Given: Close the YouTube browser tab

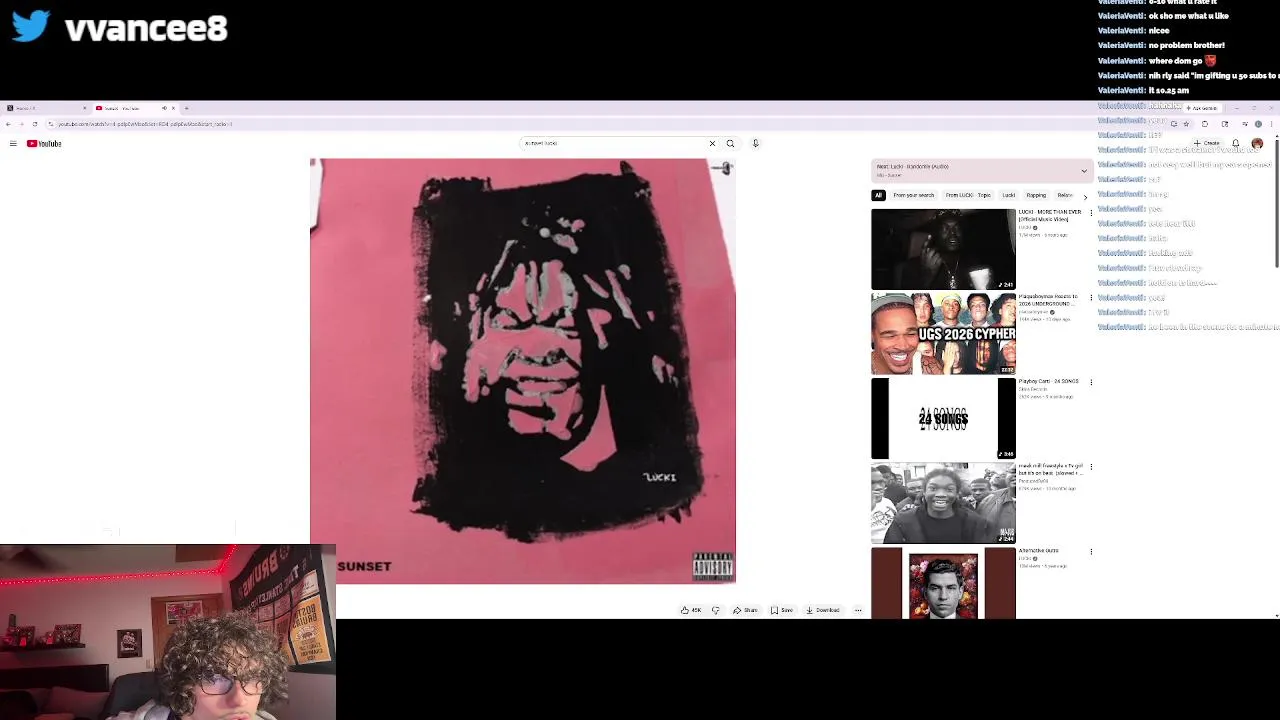Looking at the screenshot, I should click(173, 108).
